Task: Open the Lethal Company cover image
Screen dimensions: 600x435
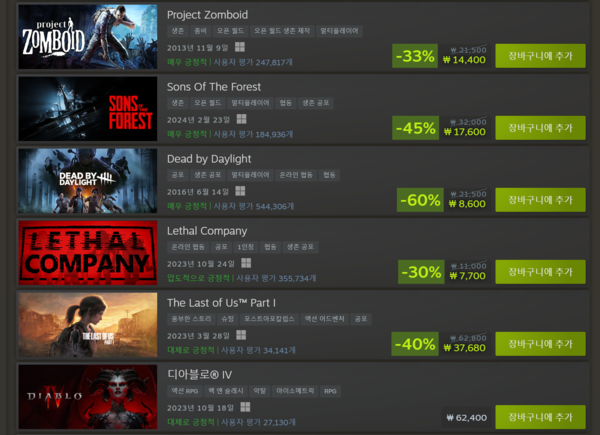Action: coord(88,253)
